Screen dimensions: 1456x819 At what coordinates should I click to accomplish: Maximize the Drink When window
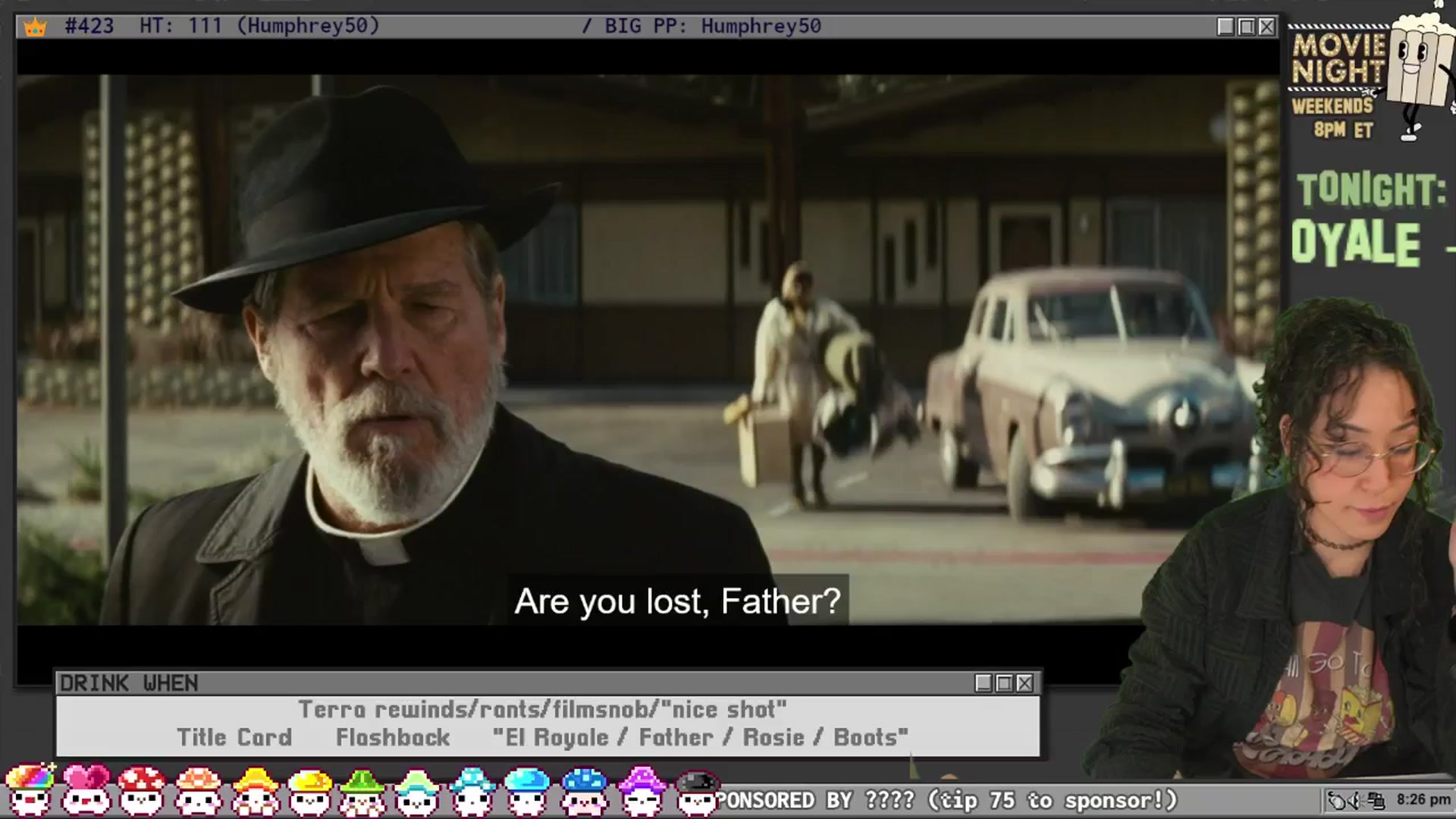tap(1004, 683)
